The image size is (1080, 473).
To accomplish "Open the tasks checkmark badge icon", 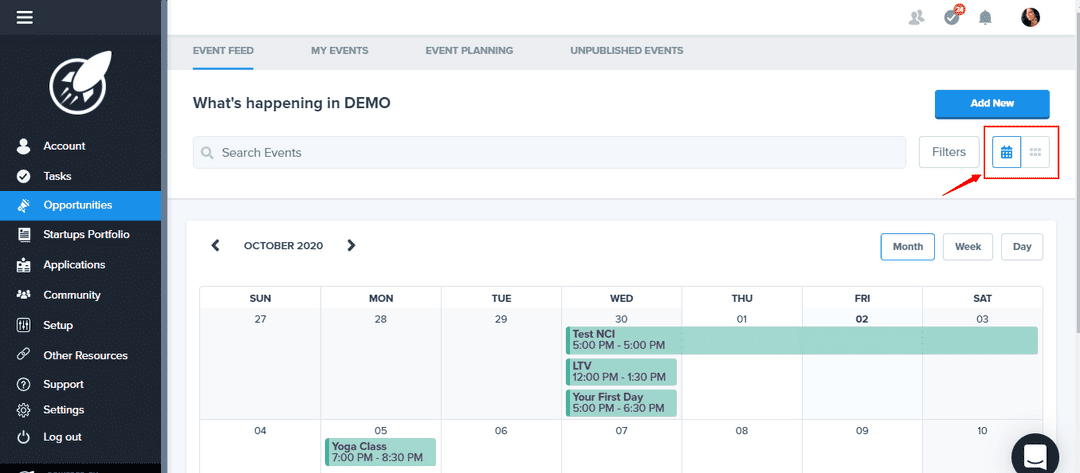I will (952, 17).
